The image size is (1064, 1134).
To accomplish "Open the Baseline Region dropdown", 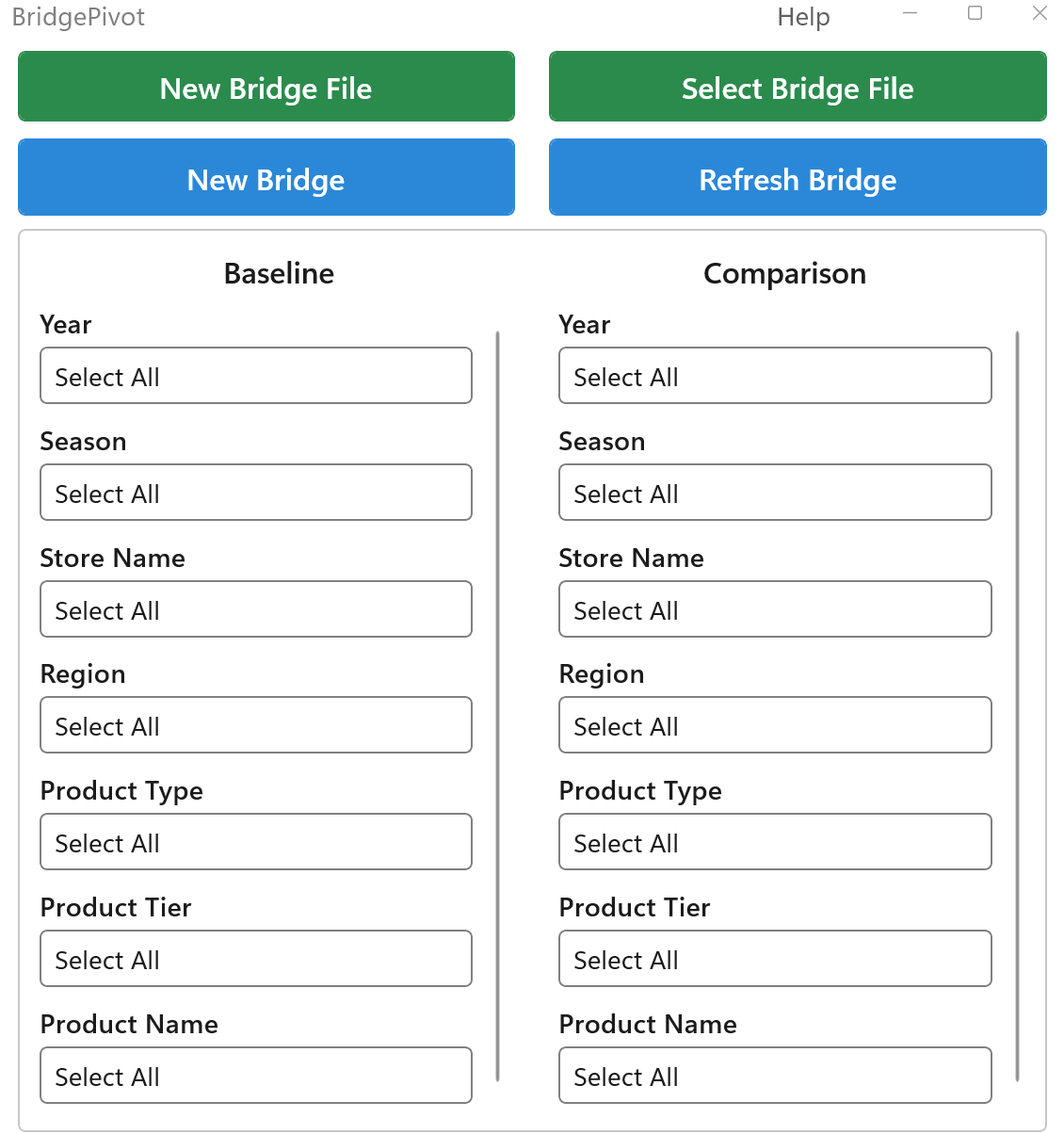I will coord(255,725).
